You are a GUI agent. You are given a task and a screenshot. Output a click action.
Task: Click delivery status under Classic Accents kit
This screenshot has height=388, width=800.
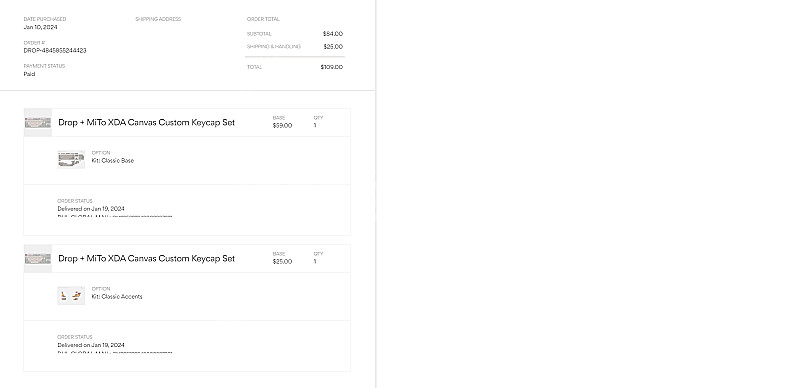tap(91, 345)
